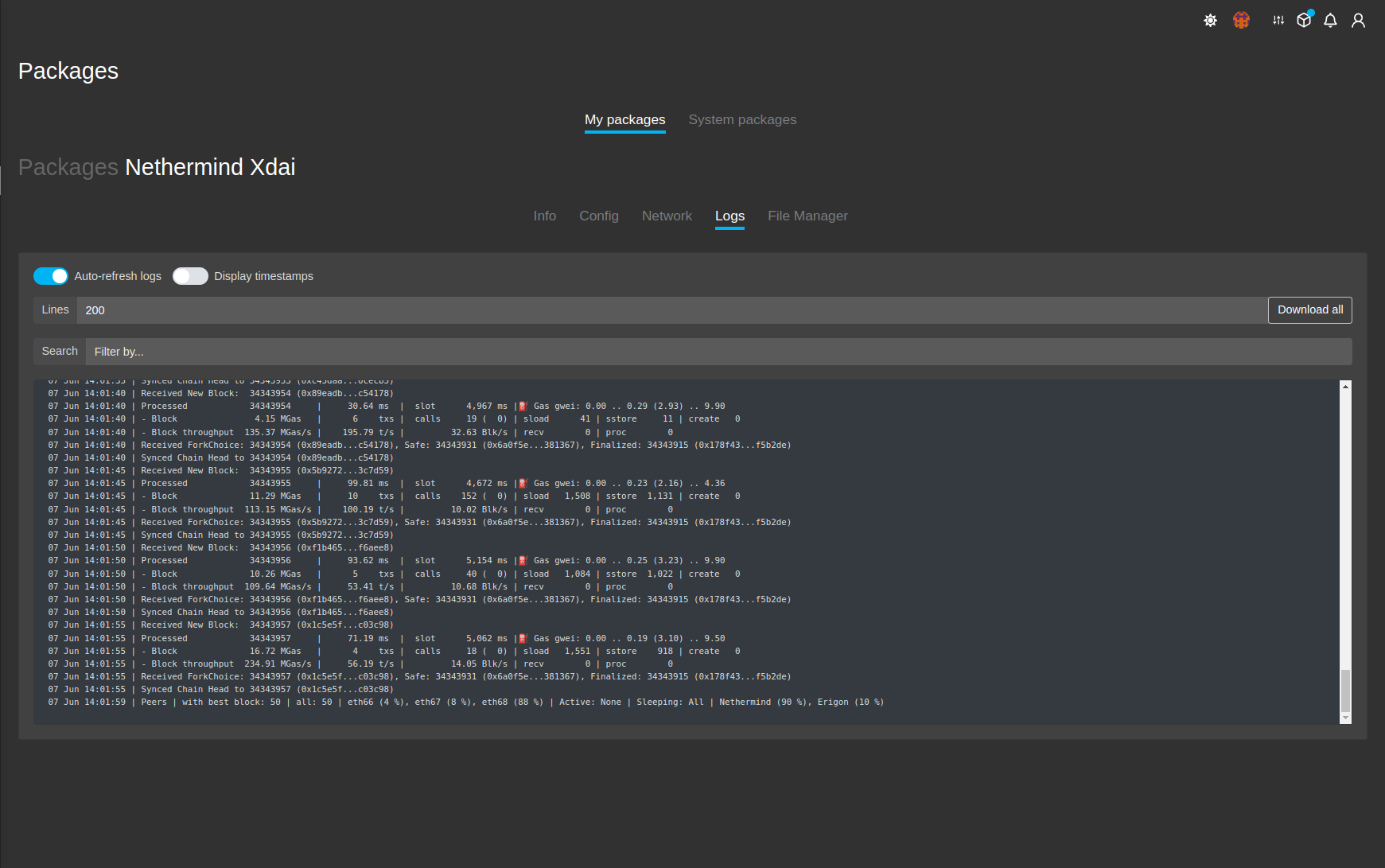1385x868 pixels.
Task: Click the orange avatar identicon in the top bar
Action: (x=1241, y=20)
